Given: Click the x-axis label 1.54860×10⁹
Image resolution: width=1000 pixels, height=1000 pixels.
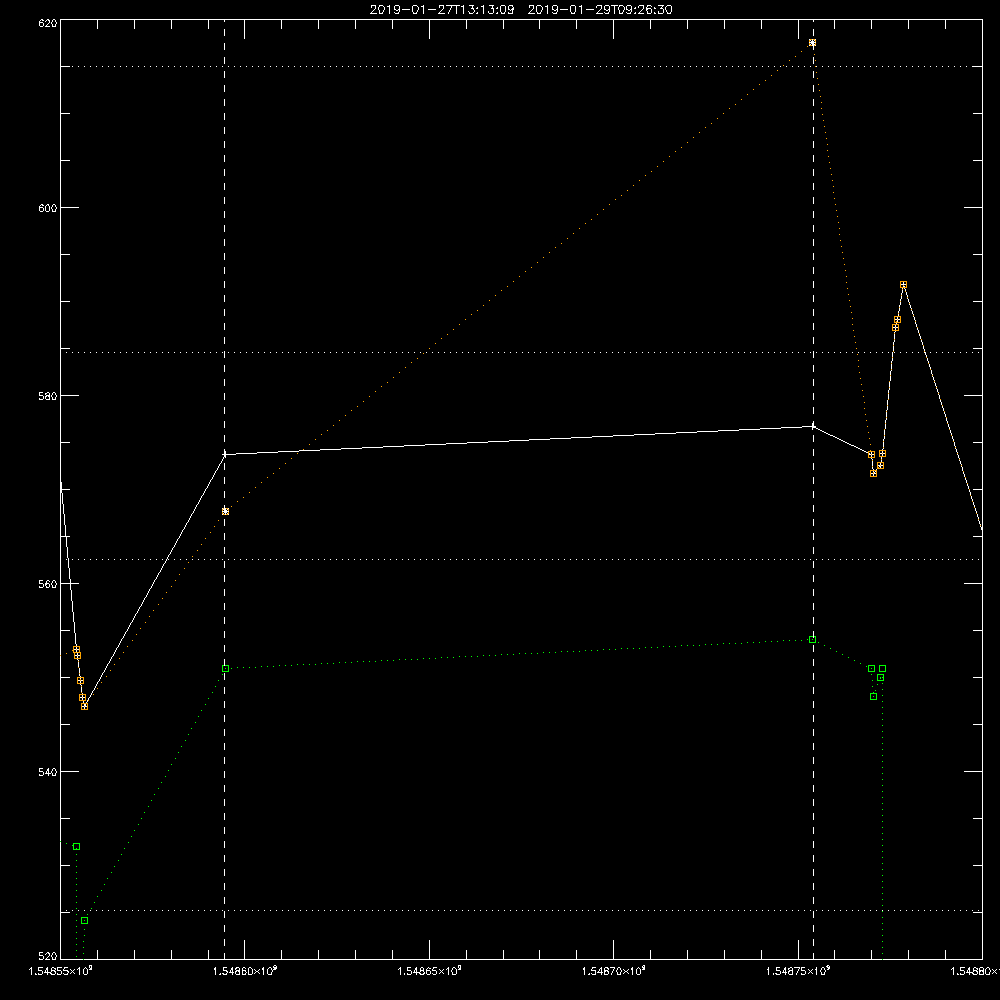Looking at the screenshot, I should 245,971.
